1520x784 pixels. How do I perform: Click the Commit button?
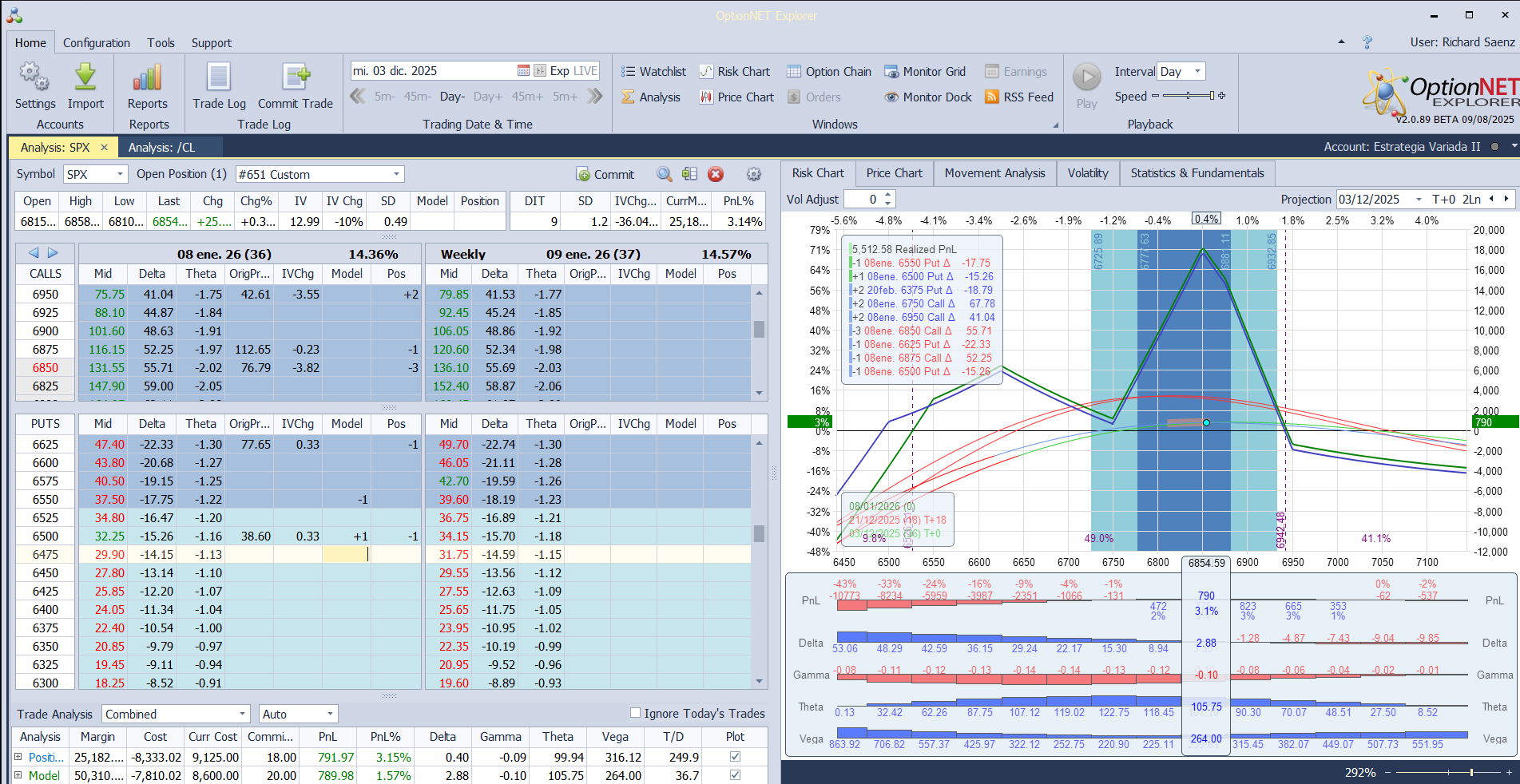pos(605,174)
